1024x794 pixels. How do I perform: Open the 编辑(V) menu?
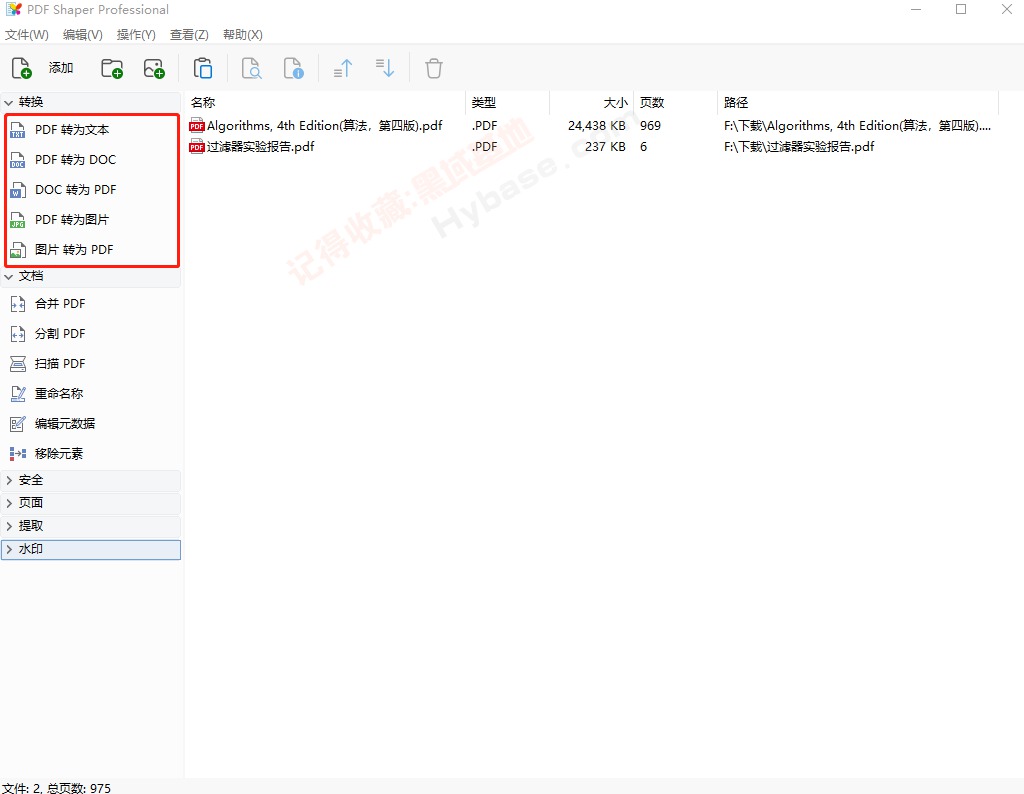point(83,35)
